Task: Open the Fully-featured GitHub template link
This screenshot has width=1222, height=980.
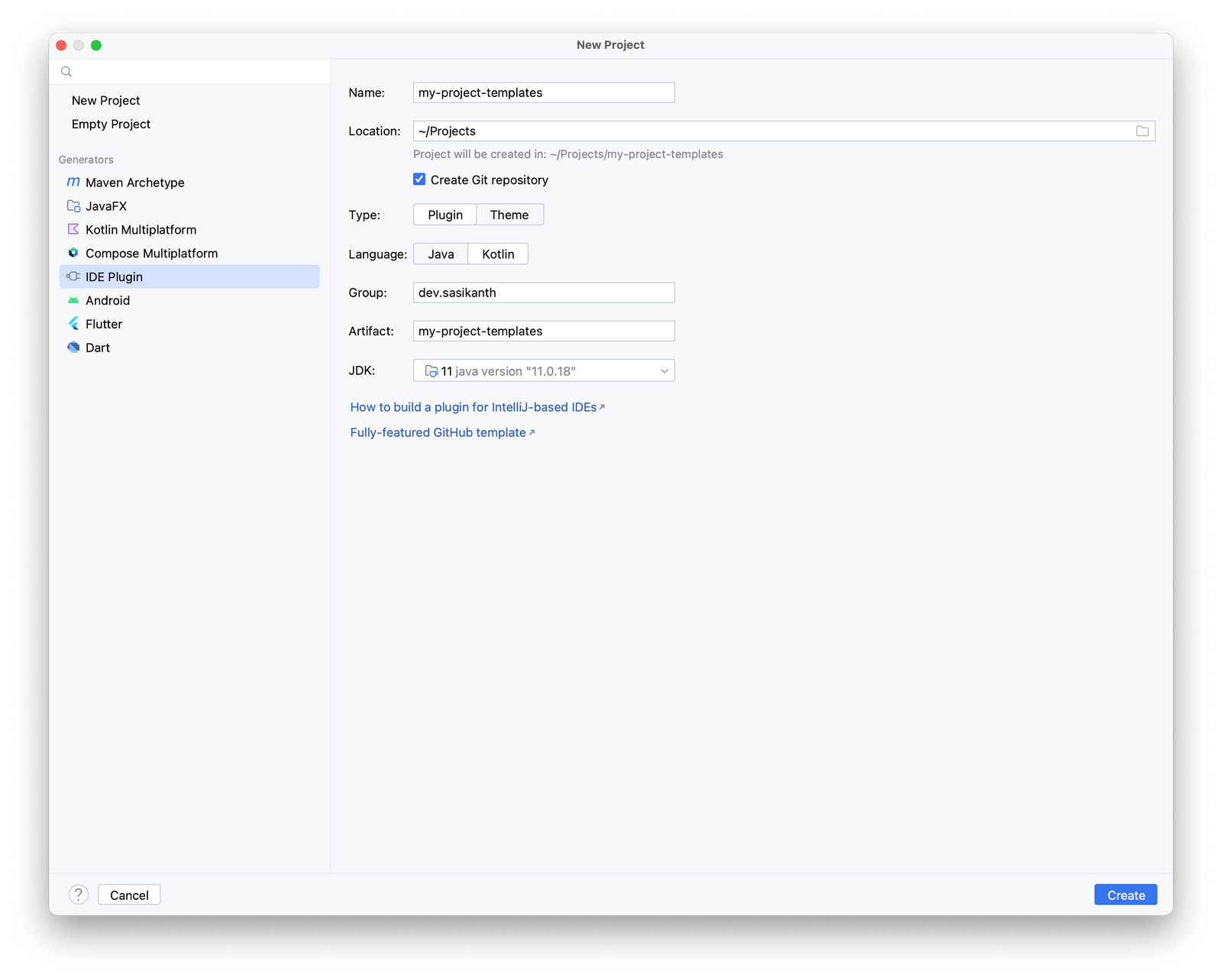Action: pos(438,432)
